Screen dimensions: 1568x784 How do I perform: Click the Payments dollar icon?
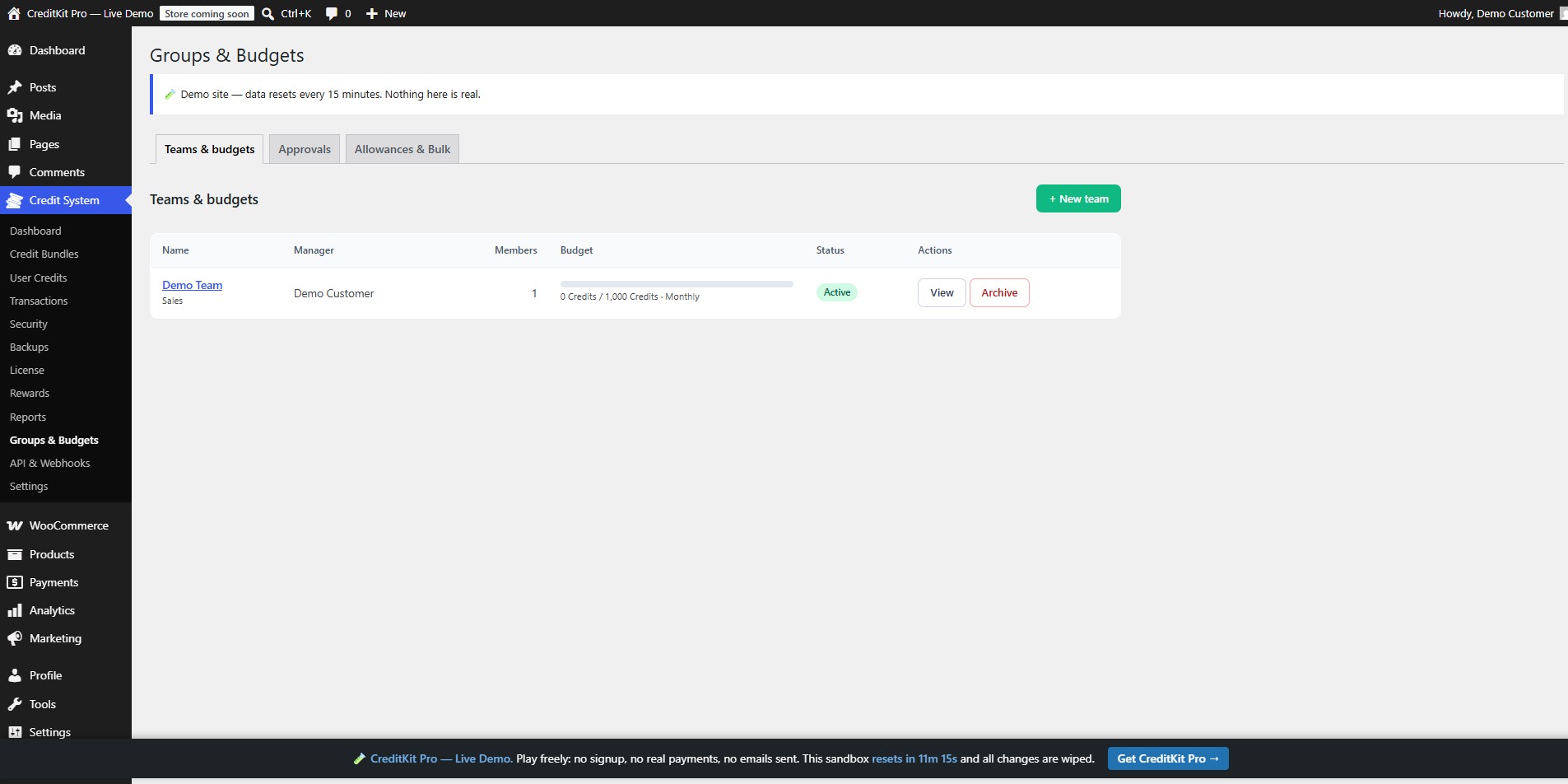coord(15,582)
